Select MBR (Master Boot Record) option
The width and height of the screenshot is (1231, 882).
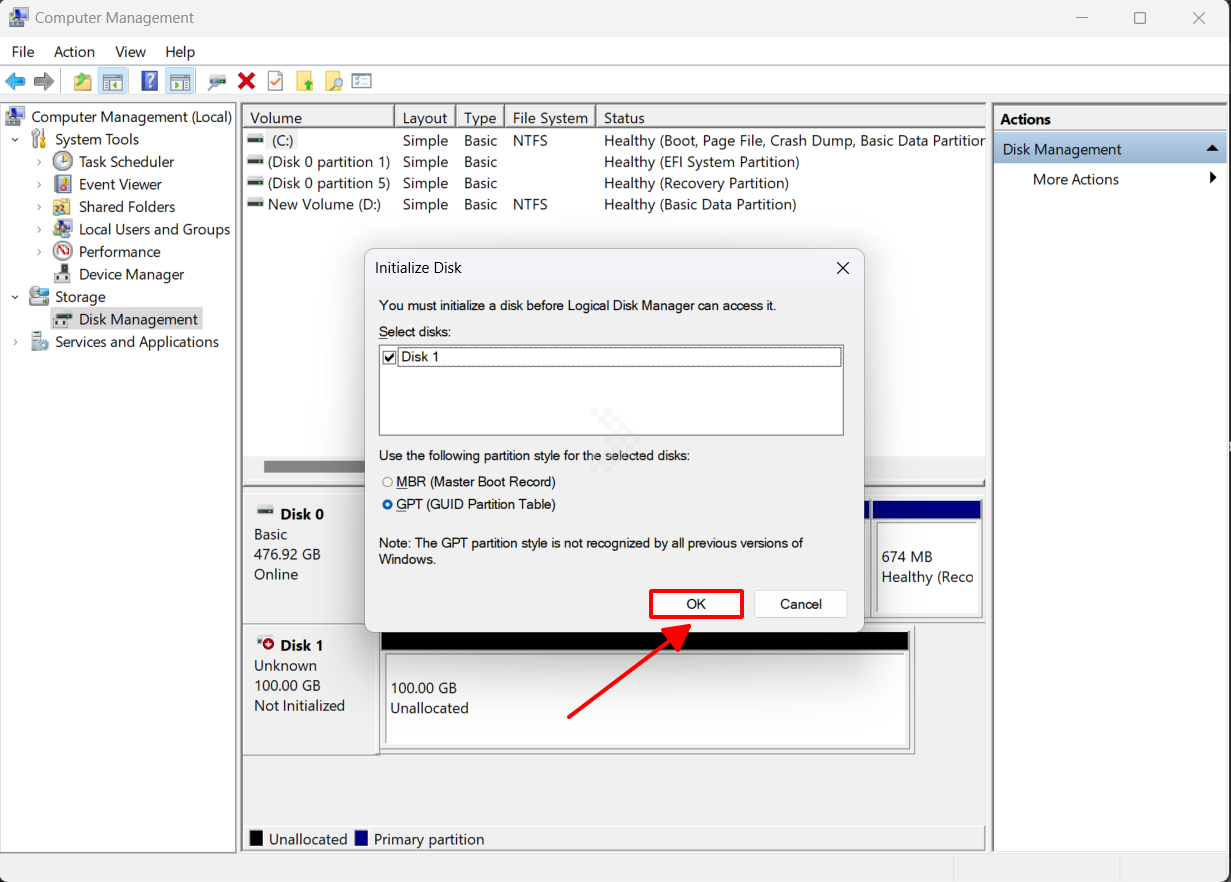388,482
